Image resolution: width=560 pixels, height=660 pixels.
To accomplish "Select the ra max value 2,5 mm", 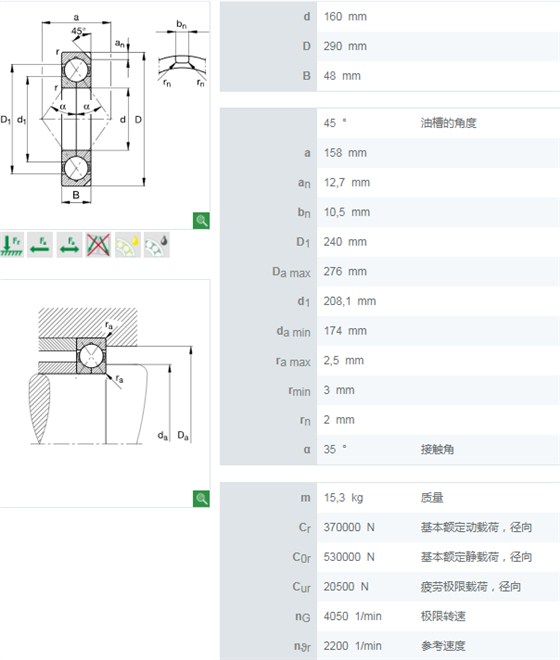I will [344, 361].
